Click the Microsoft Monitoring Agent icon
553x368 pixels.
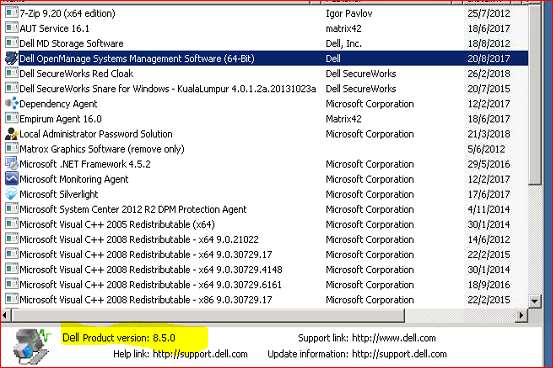coord(12,179)
